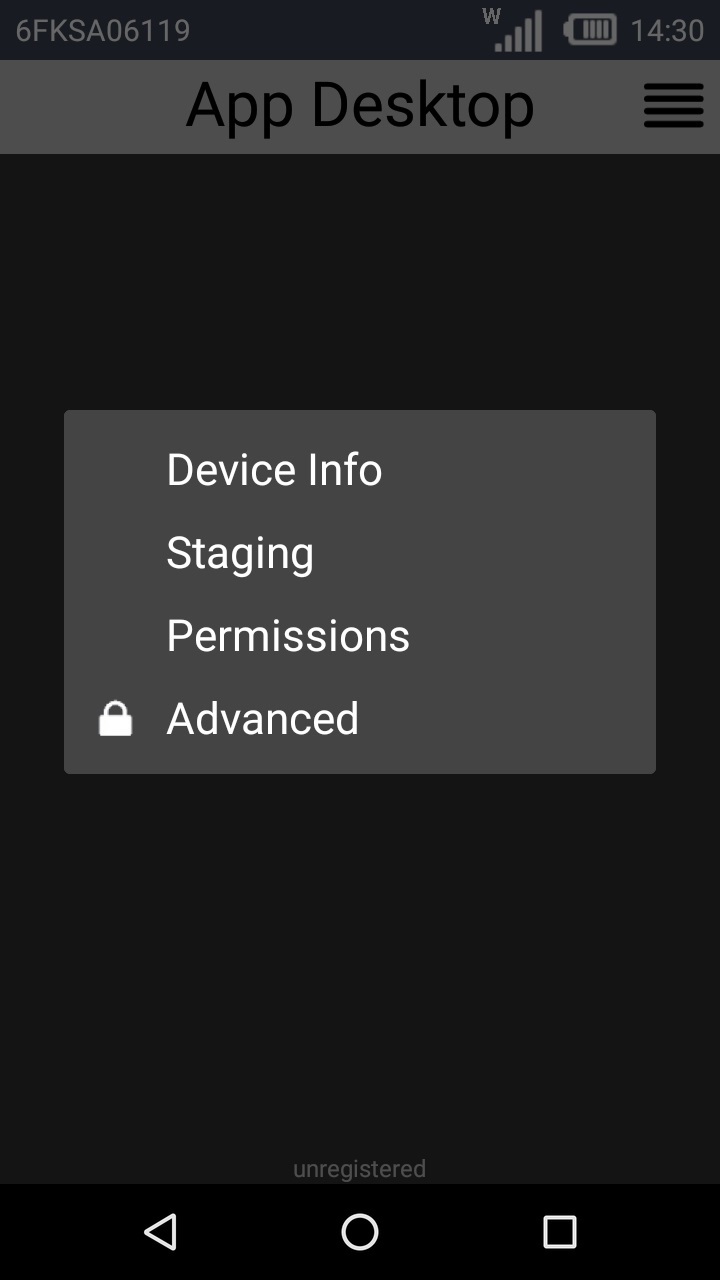Click the empty area above the menu

click(x=360, y=280)
